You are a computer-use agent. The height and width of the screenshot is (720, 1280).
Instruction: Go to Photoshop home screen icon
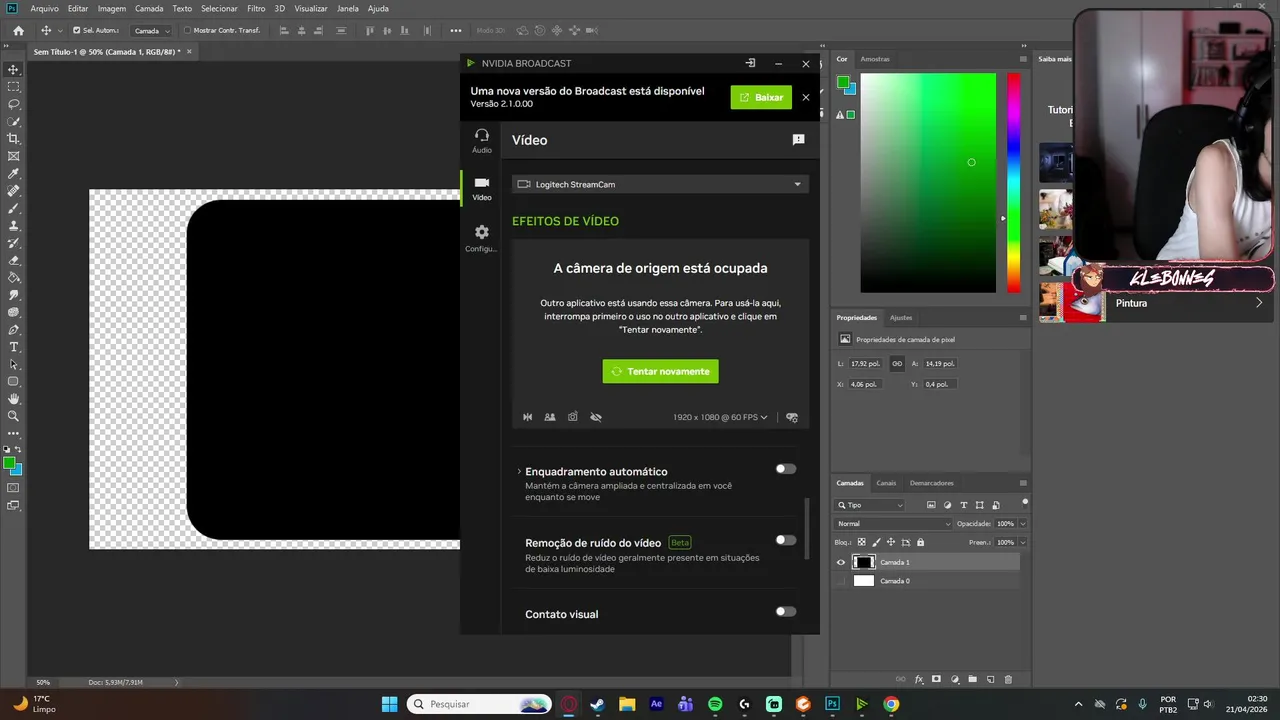tap(18, 30)
